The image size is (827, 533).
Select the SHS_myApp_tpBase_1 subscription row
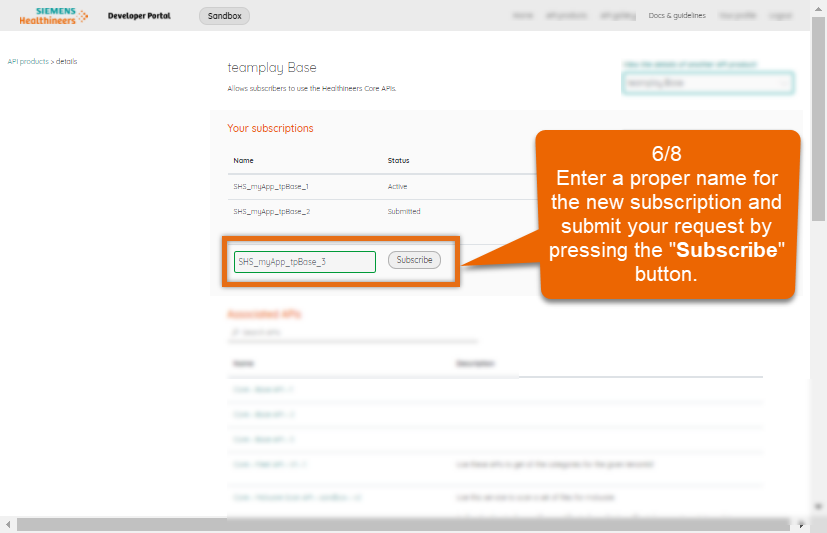click(x=271, y=187)
